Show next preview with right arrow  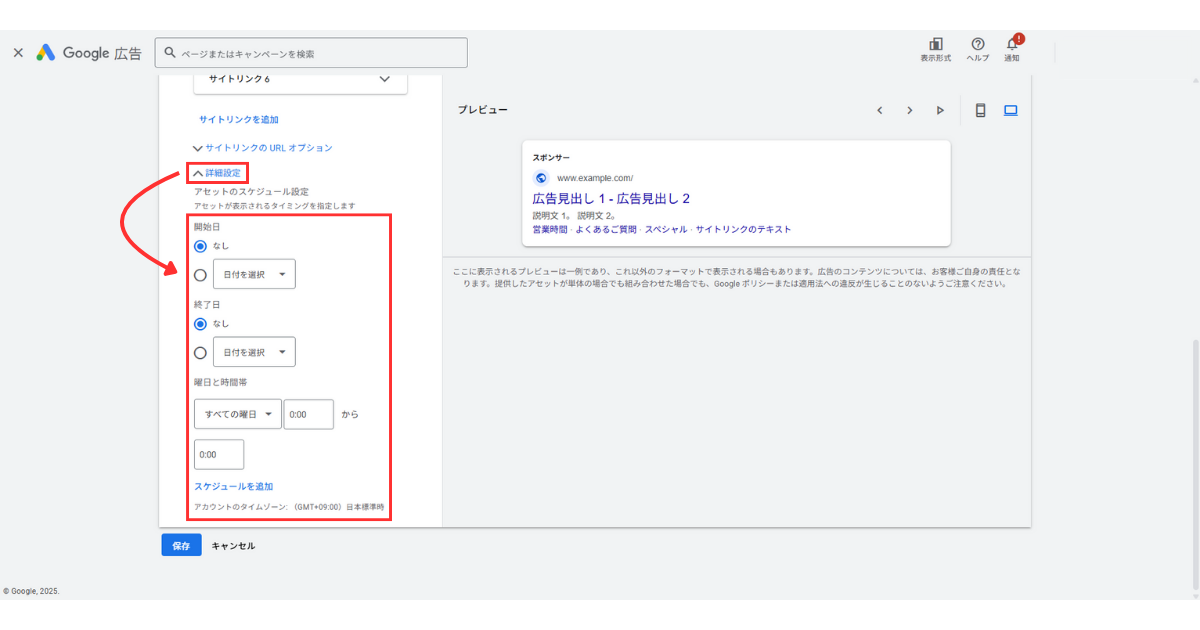click(910, 110)
